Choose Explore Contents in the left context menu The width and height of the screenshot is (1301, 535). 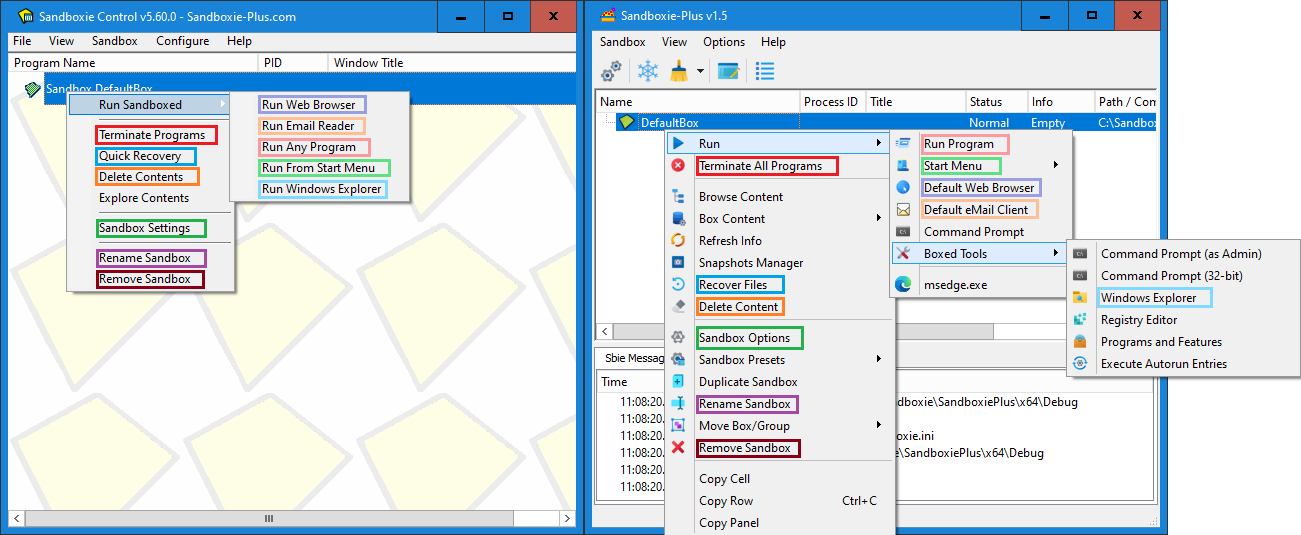coord(144,198)
